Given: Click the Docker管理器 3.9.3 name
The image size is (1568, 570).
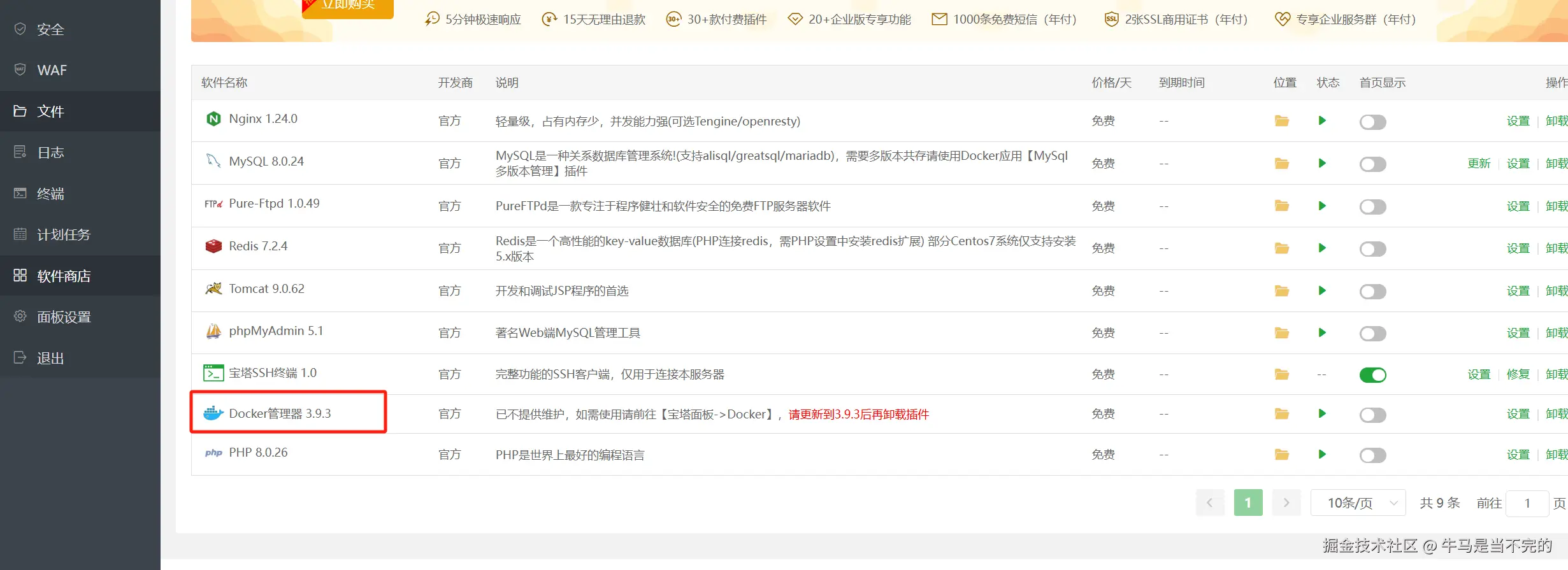Looking at the screenshot, I should [x=280, y=414].
